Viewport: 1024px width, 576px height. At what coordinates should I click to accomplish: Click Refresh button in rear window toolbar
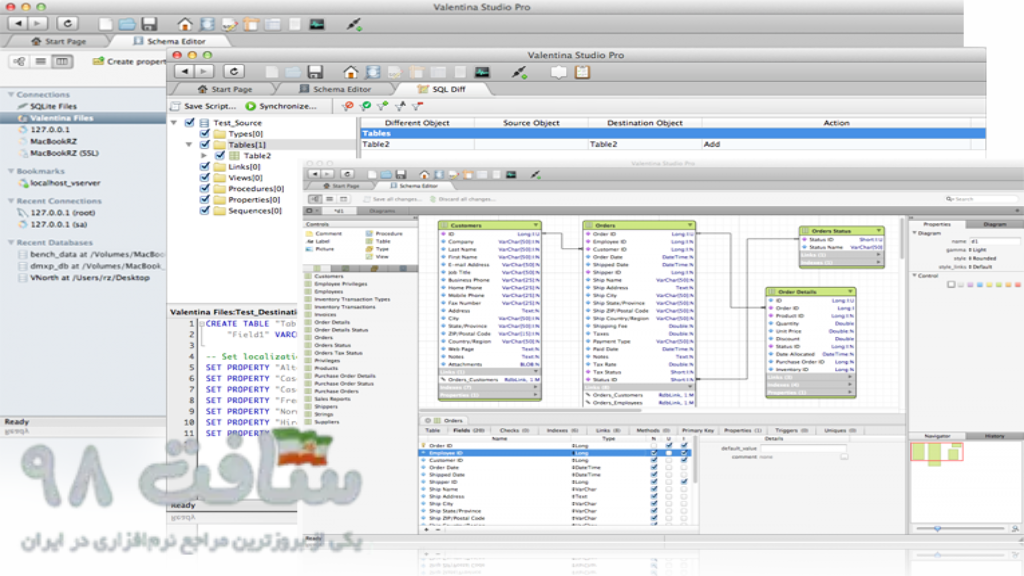coord(67,24)
